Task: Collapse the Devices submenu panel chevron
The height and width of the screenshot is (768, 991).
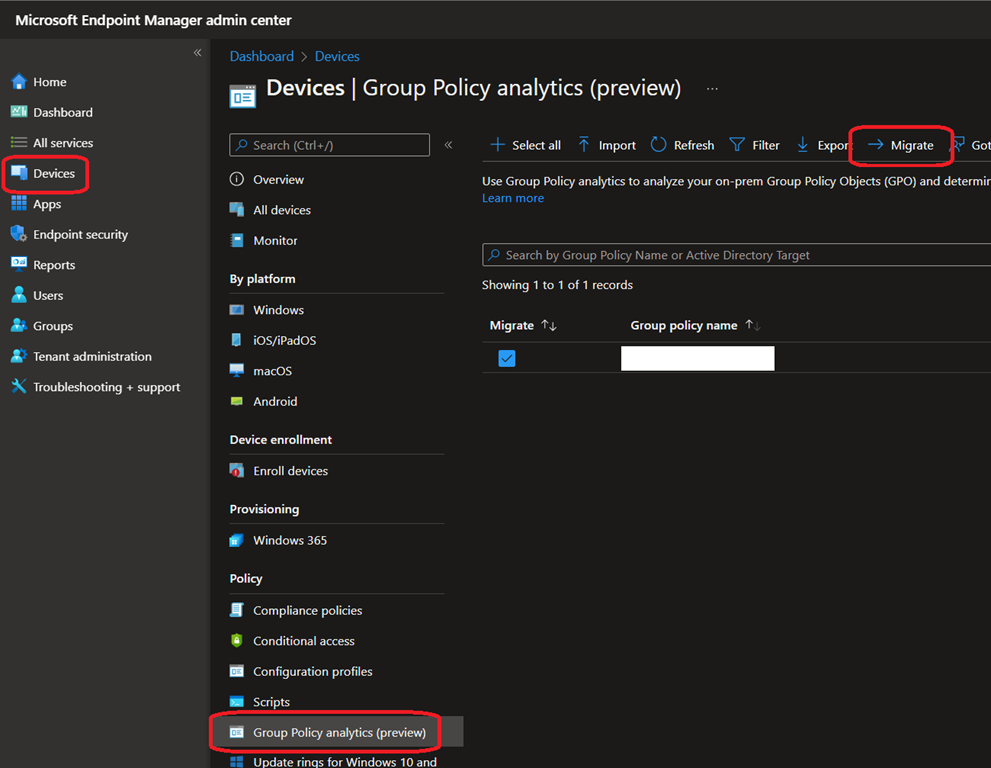Action: [x=448, y=145]
